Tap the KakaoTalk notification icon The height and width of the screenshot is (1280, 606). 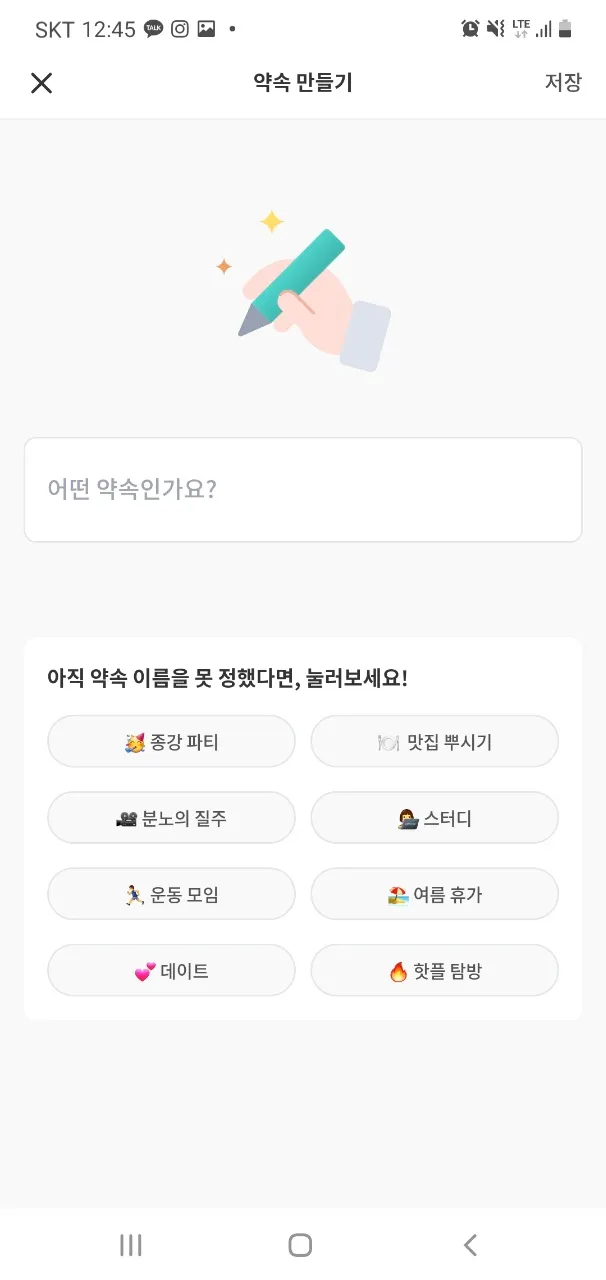tap(153, 29)
